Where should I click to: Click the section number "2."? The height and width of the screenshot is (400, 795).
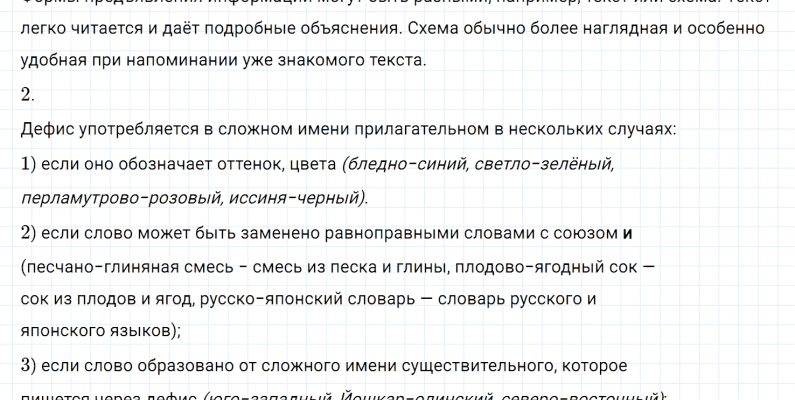(x=27, y=95)
